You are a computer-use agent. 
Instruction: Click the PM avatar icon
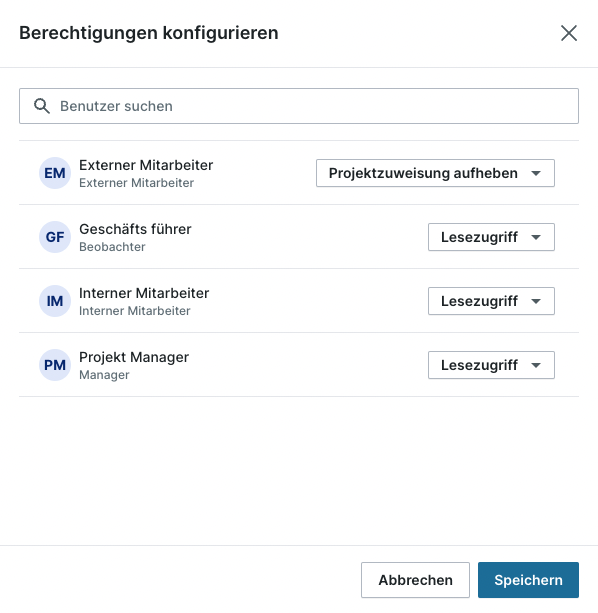point(55,365)
